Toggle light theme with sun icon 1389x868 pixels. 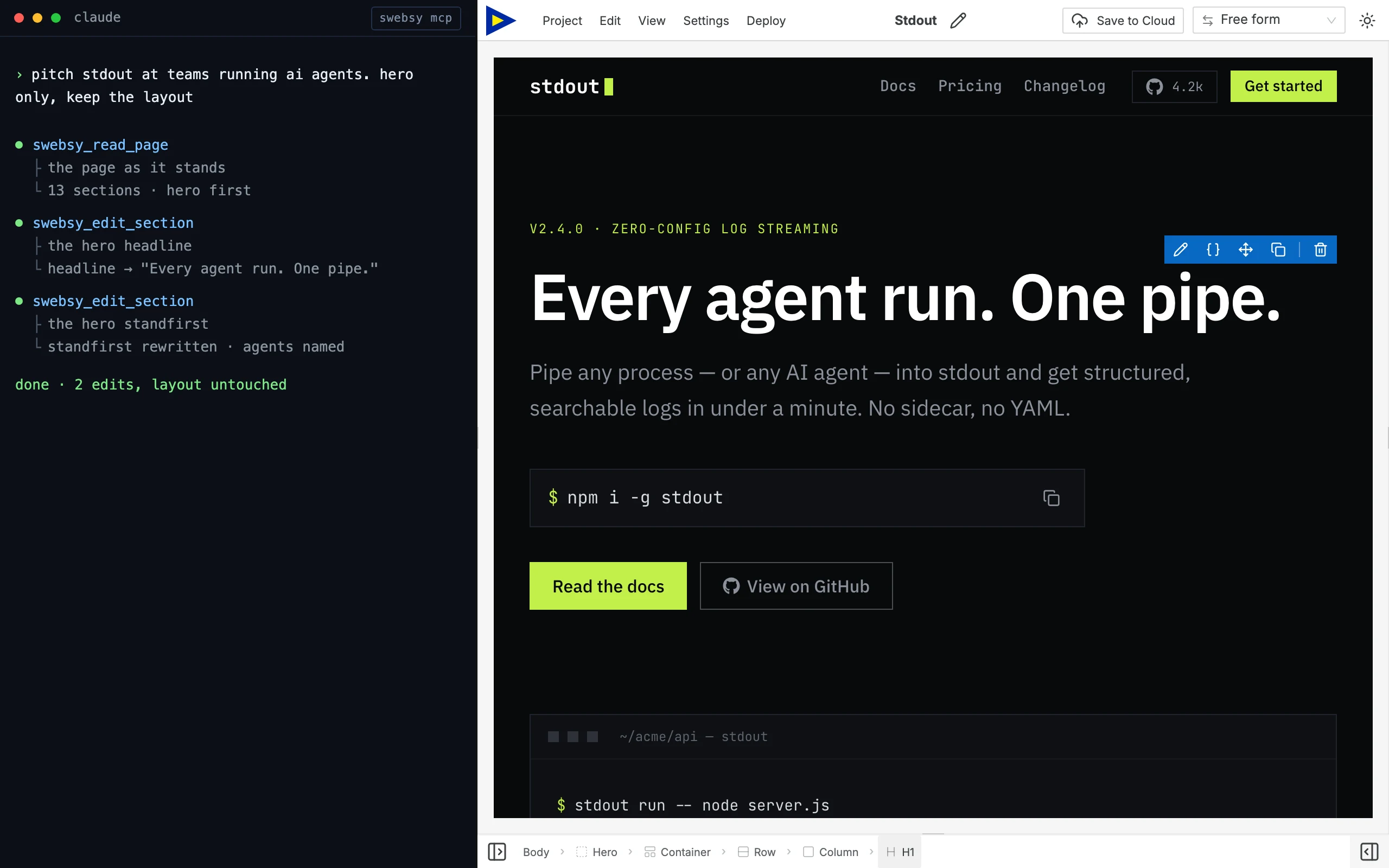1367,21
